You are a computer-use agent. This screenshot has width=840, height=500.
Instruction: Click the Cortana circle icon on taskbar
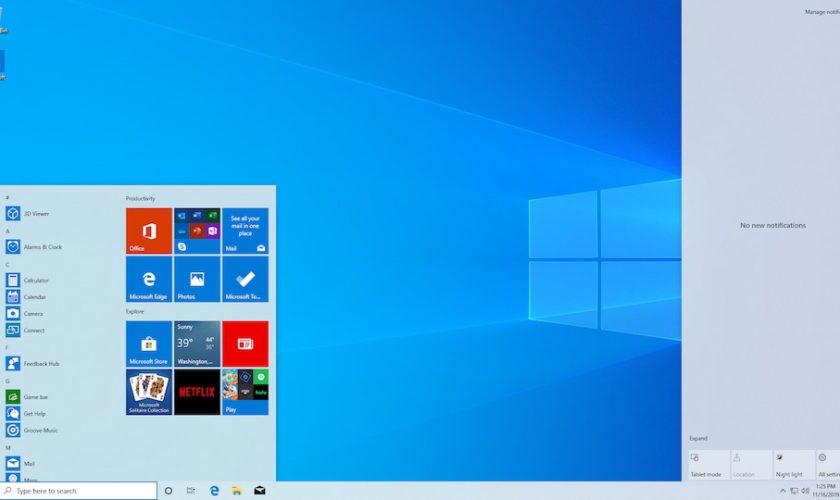[x=168, y=491]
